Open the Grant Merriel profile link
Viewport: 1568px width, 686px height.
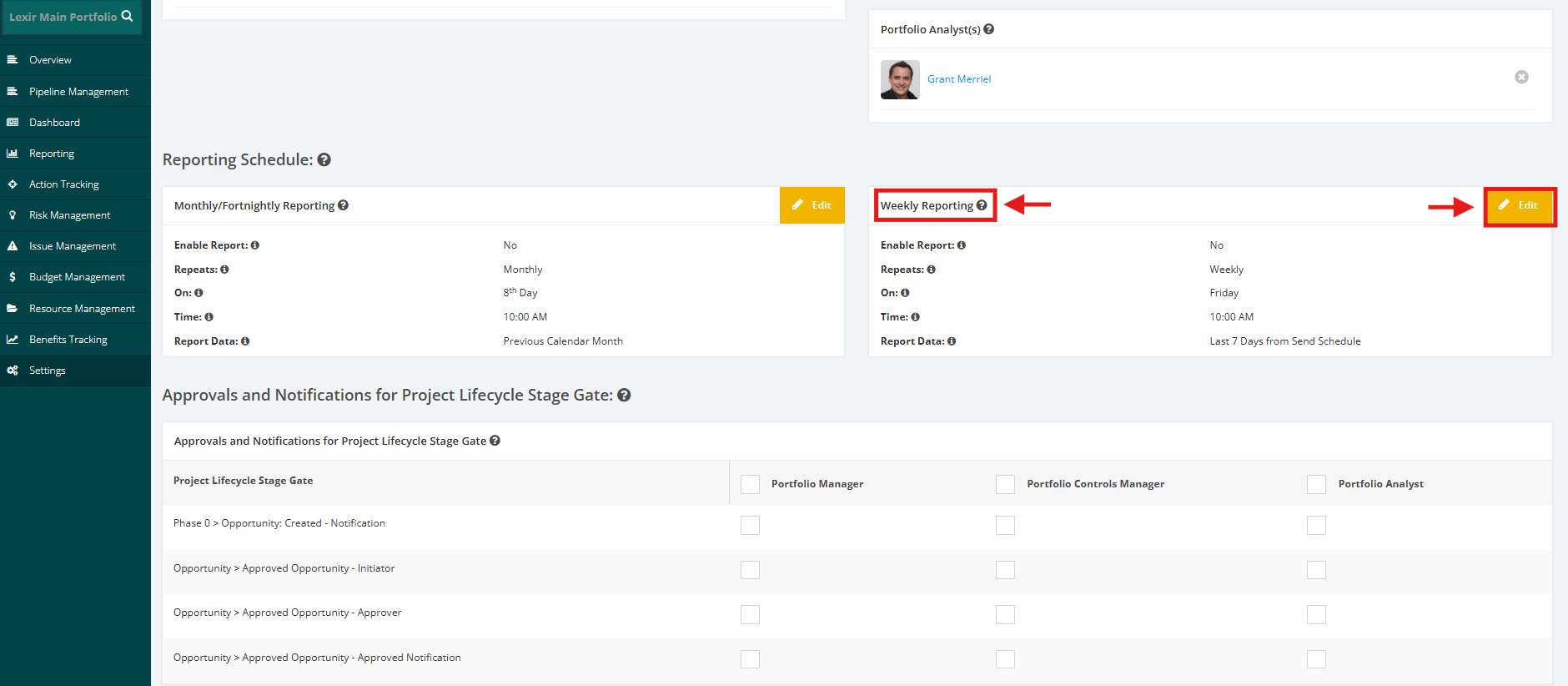959,79
